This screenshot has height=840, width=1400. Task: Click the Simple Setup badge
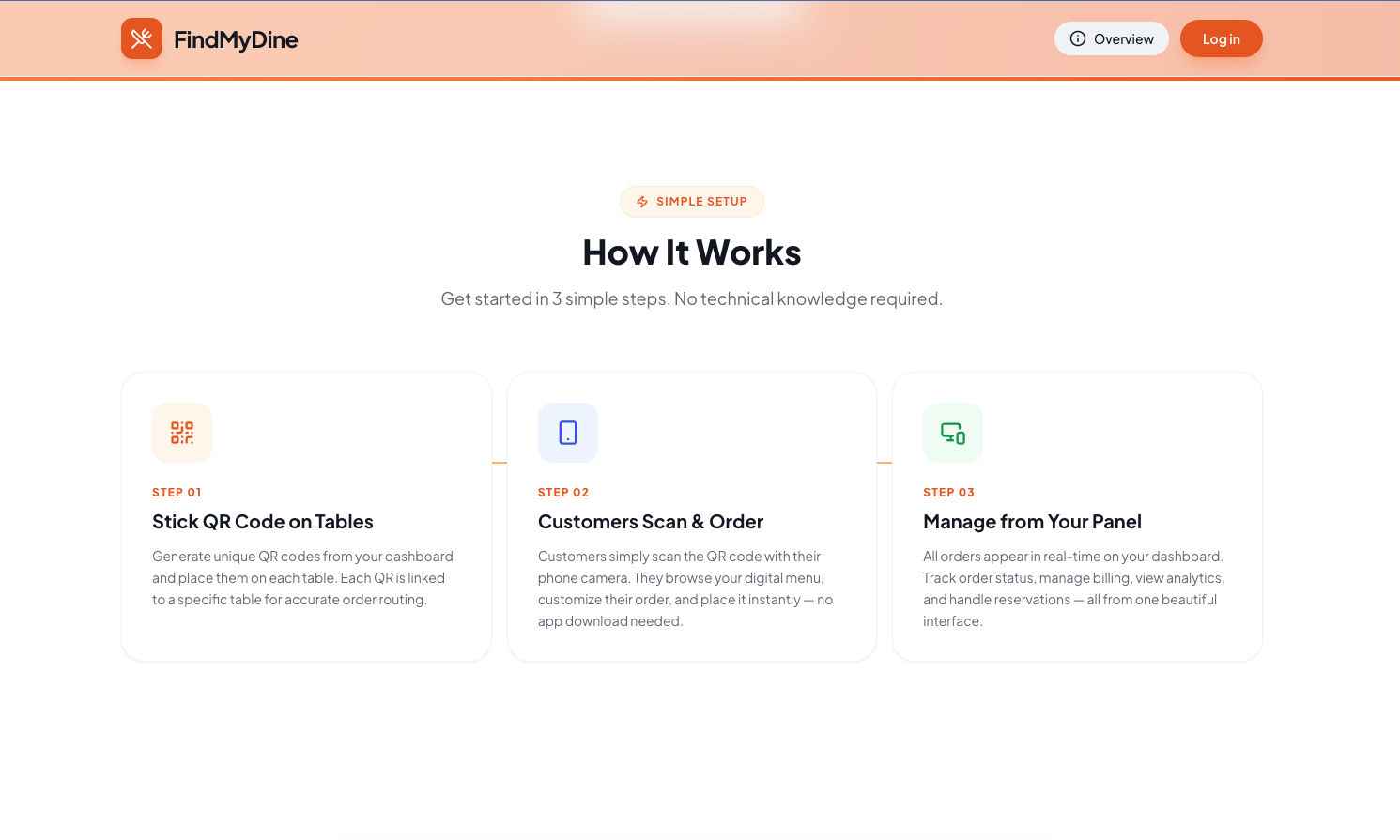click(692, 201)
